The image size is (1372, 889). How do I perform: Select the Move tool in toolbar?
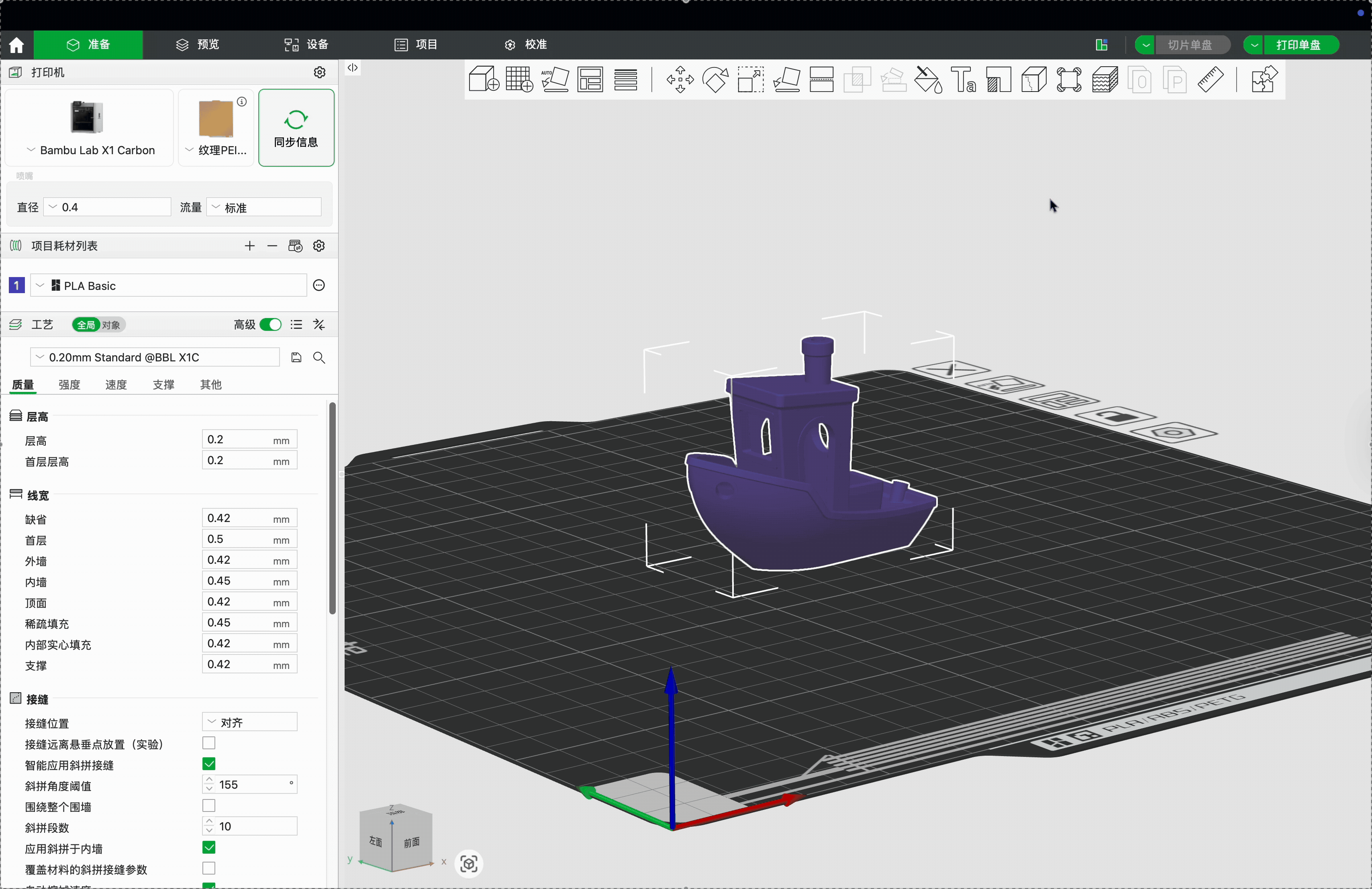680,80
